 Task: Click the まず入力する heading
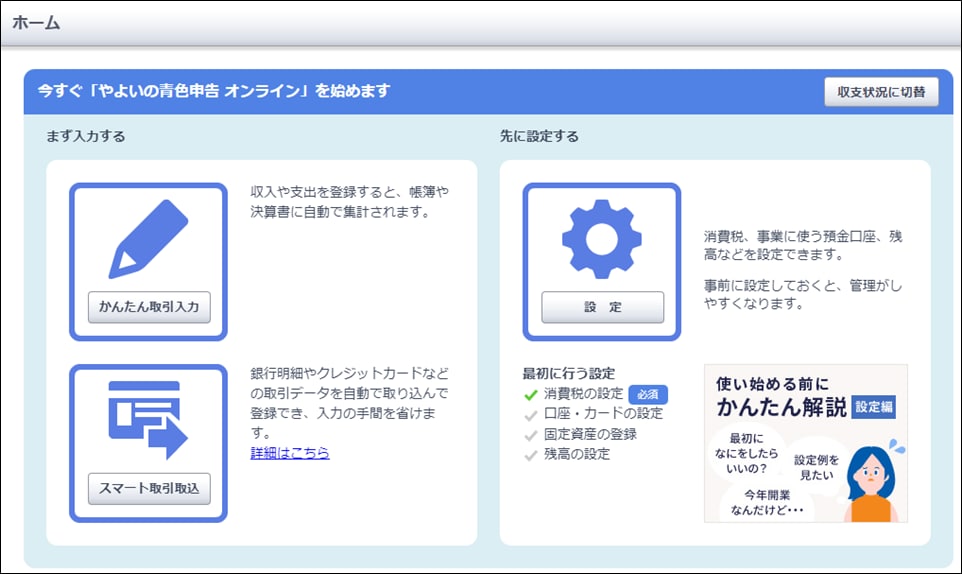coord(86,136)
